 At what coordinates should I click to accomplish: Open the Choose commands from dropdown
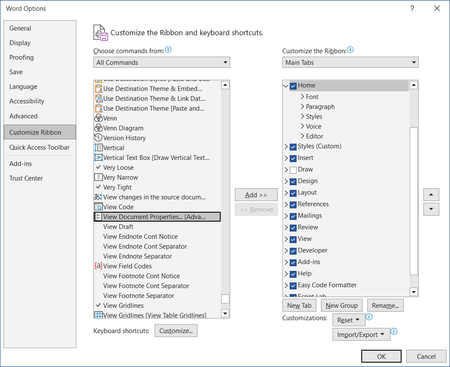click(162, 62)
